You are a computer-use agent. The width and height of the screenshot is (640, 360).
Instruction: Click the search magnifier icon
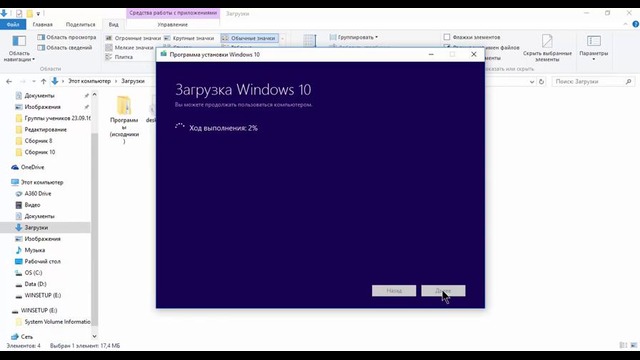(629, 82)
